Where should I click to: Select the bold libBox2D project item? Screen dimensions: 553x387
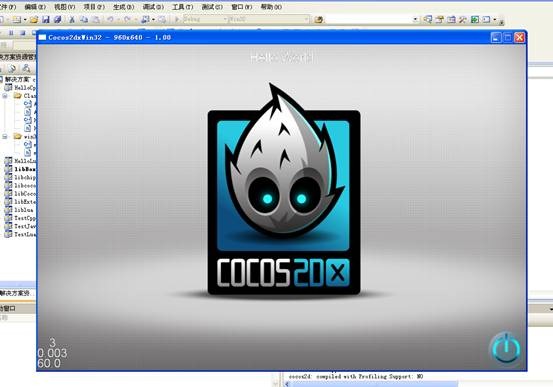coord(20,169)
